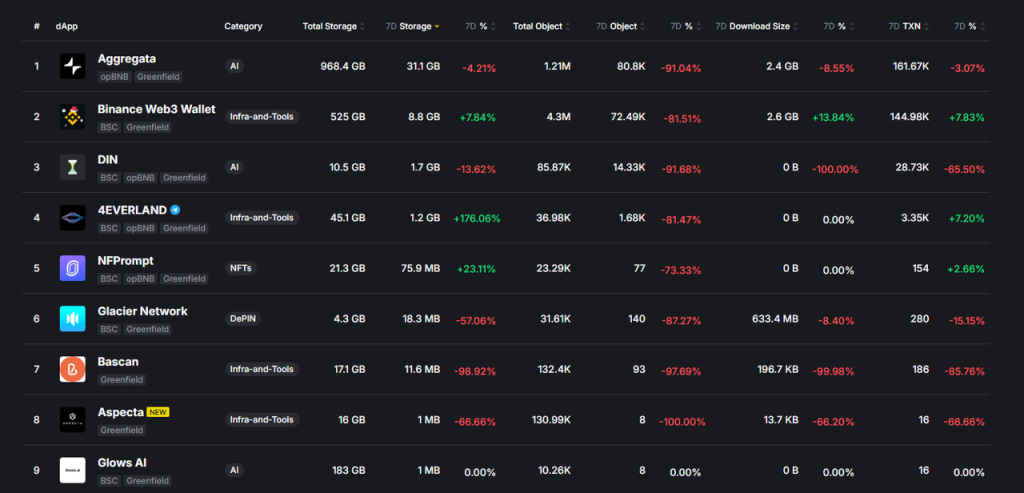Open the Aggregata dApp name link

click(127, 59)
